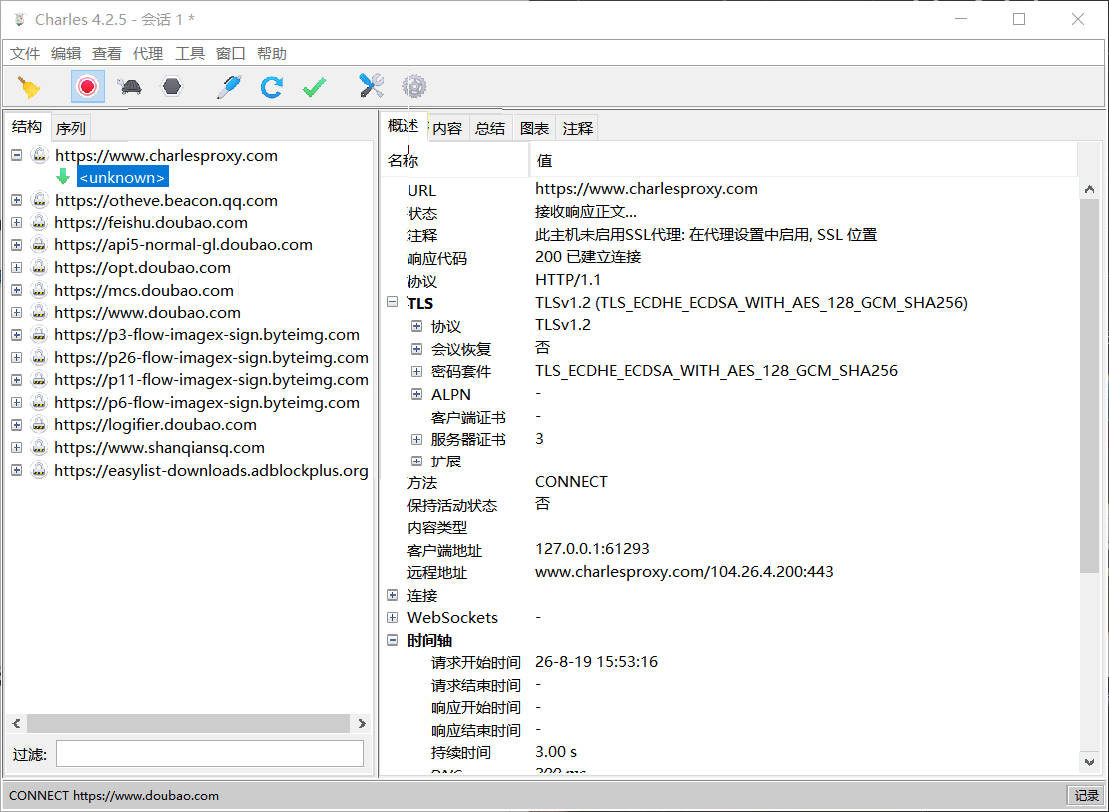The height and width of the screenshot is (812, 1109).
Task: Expand the ALPN row
Action: (417, 395)
